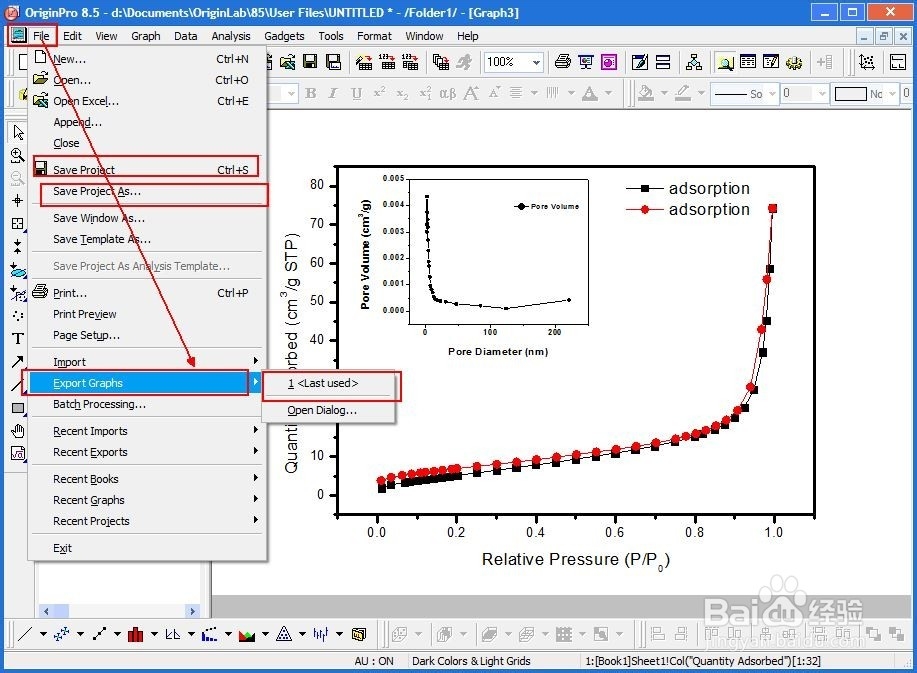The image size is (917, 673).
Task: Click the Column bar chart icon
Action: tap(136, 634)
